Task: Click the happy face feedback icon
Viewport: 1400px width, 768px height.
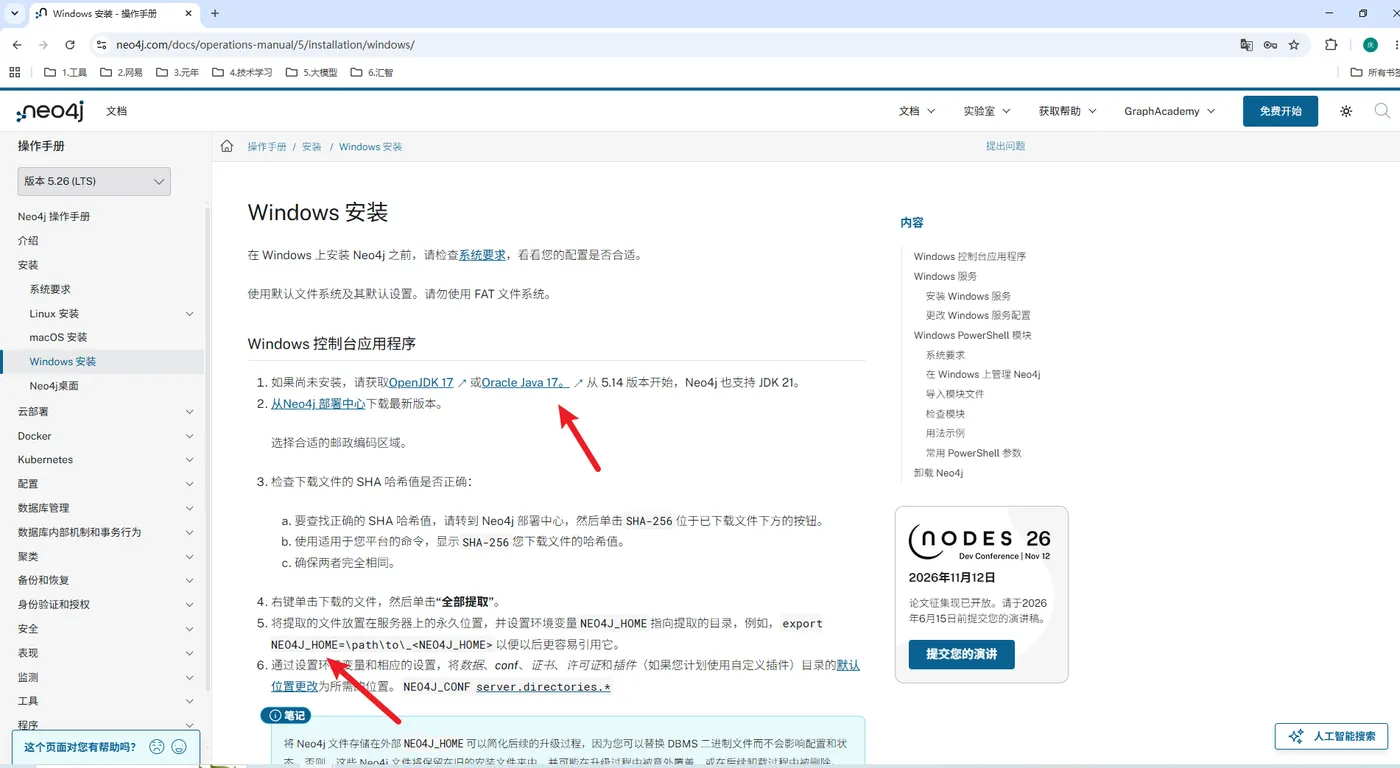Action: coord(179,746)
